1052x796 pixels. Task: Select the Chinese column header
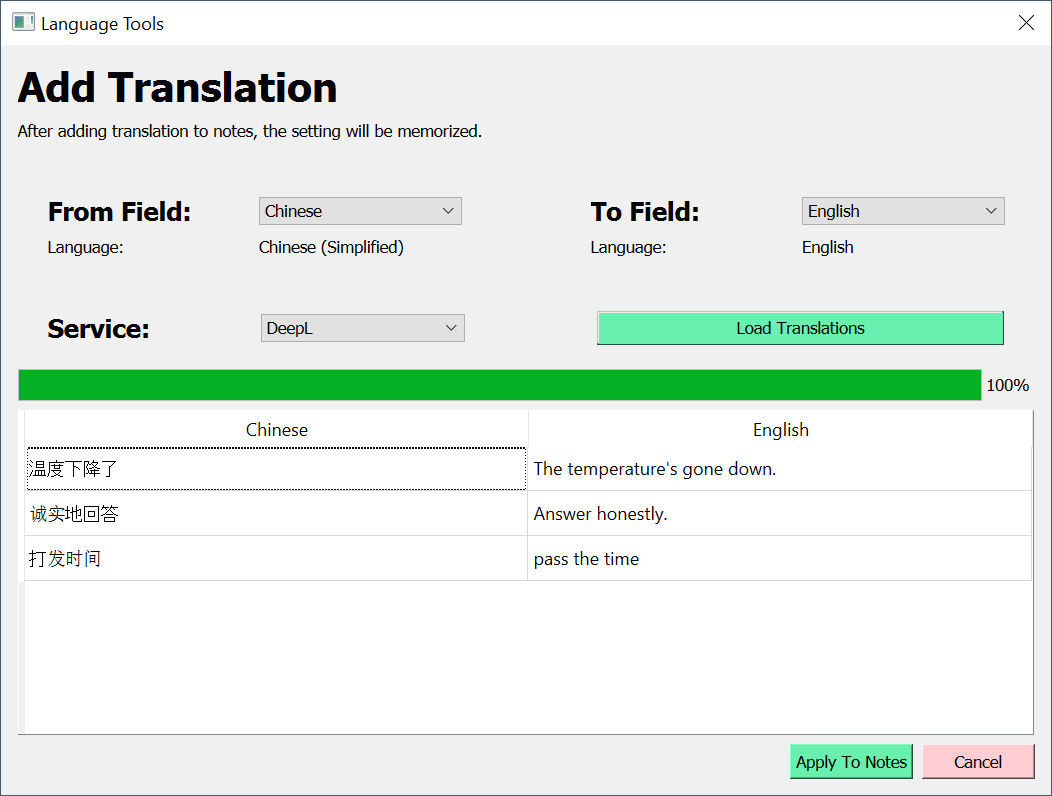277,430
